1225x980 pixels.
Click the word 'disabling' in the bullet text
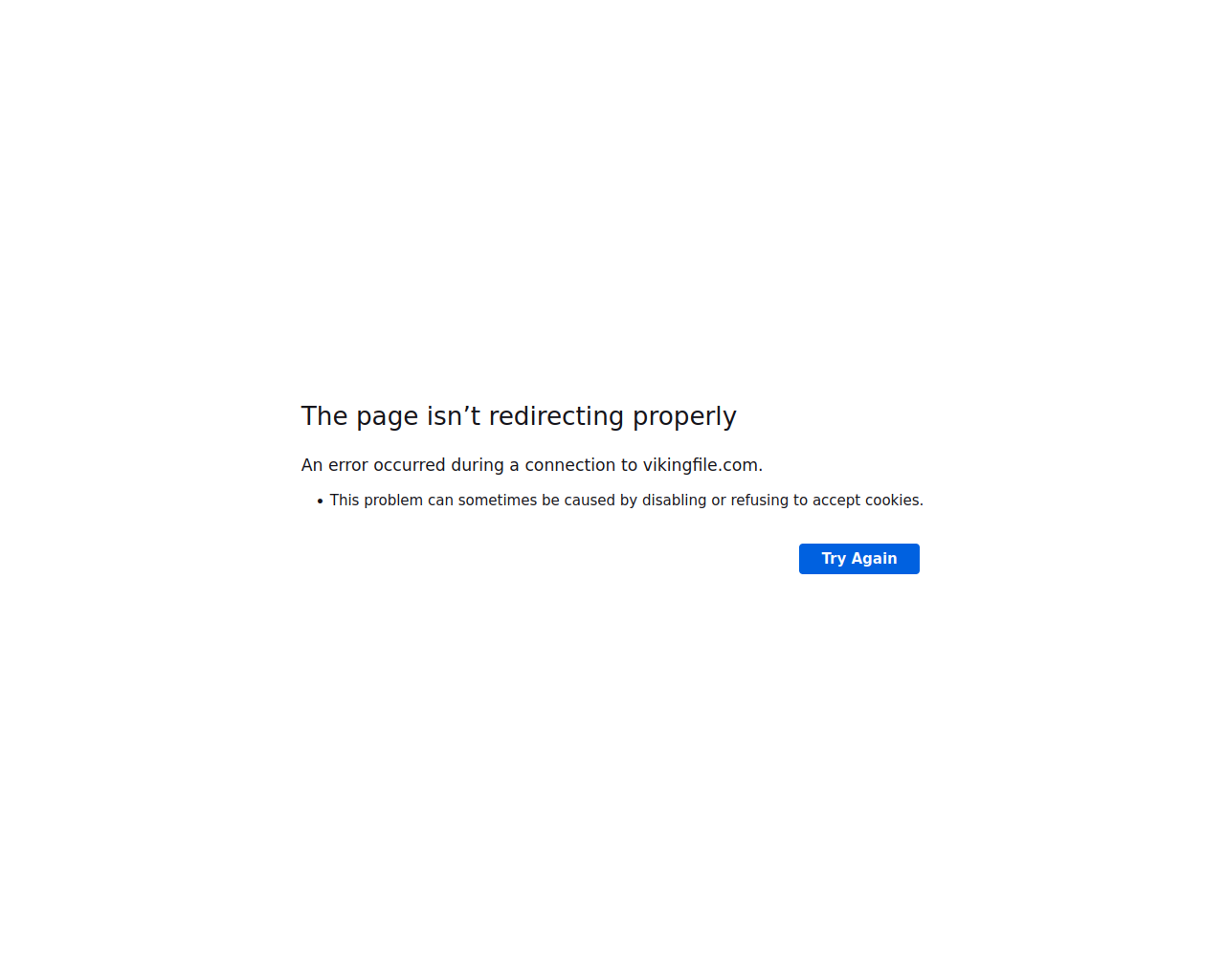(674, 501)
